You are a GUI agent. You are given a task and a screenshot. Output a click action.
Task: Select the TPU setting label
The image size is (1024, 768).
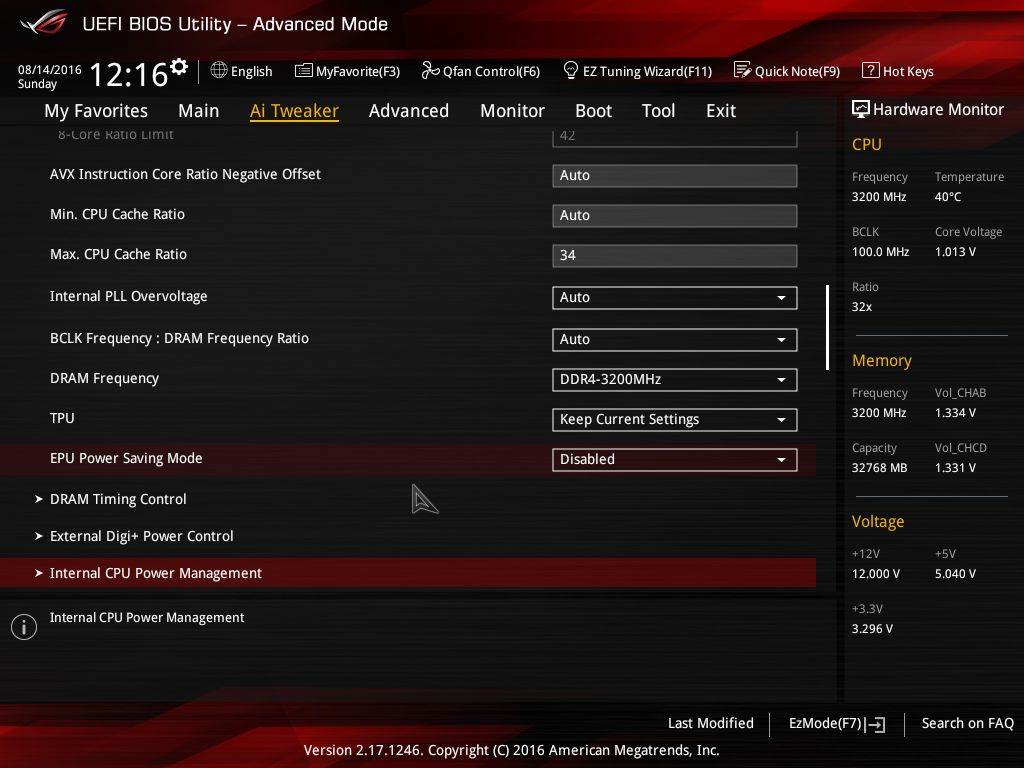(62, 418)
